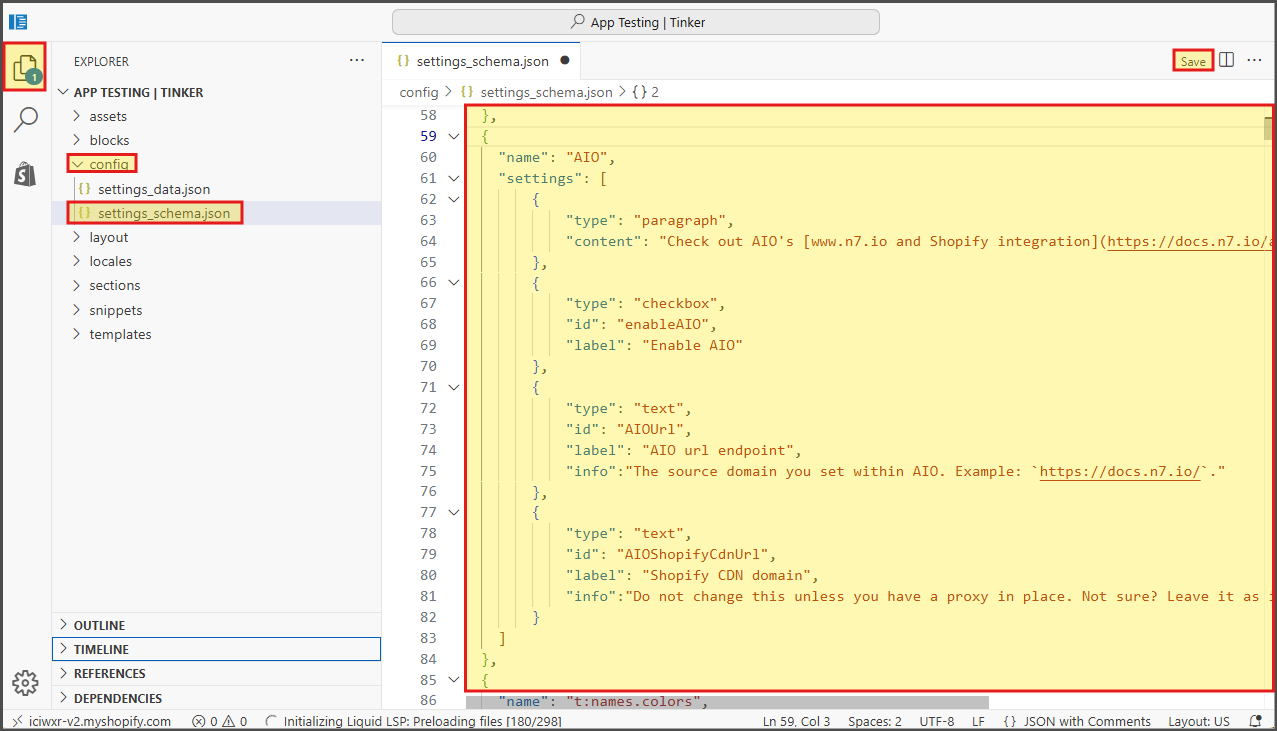Open the Manage gear icon
The height and width of the screenshot is (731, 1277).
pos(25,683)
